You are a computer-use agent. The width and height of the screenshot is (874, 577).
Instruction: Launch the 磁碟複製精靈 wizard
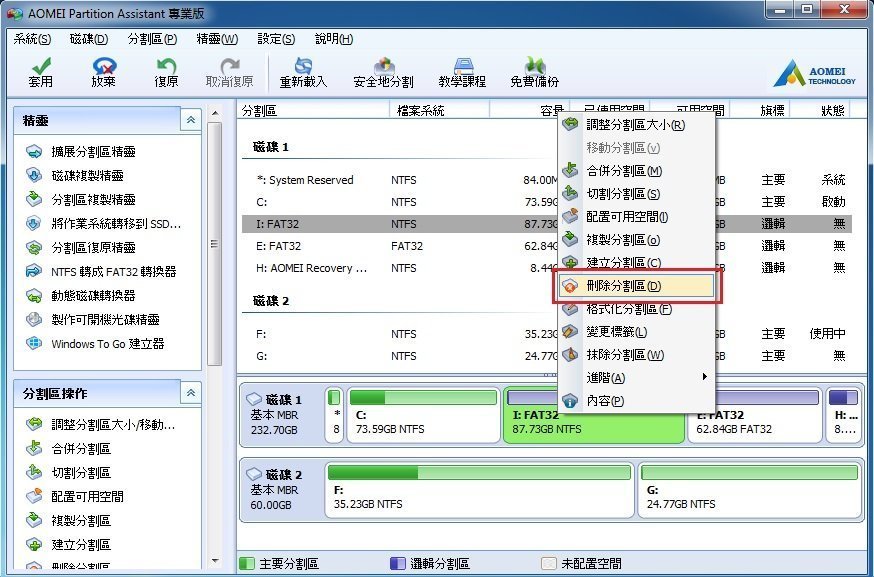click(75, 176)
